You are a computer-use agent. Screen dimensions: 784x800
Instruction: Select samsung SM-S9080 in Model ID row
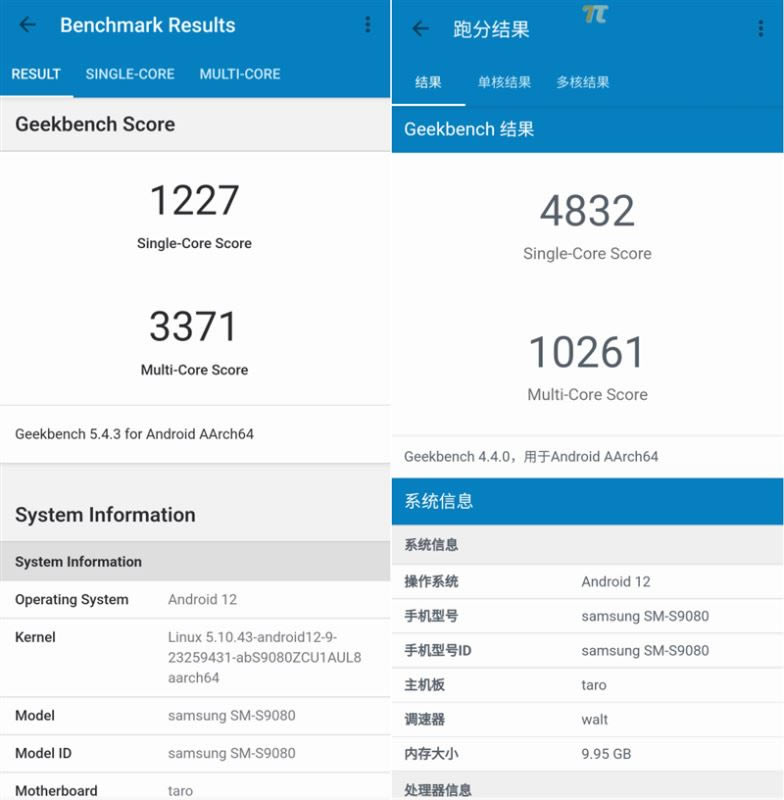click(232, 753)
